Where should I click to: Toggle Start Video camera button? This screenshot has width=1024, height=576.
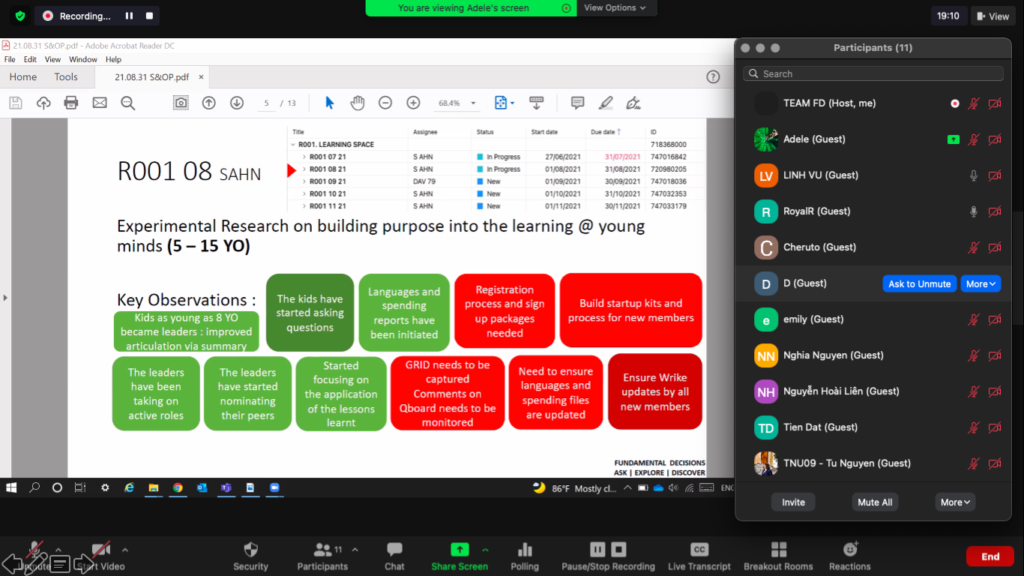coord(100,550)
